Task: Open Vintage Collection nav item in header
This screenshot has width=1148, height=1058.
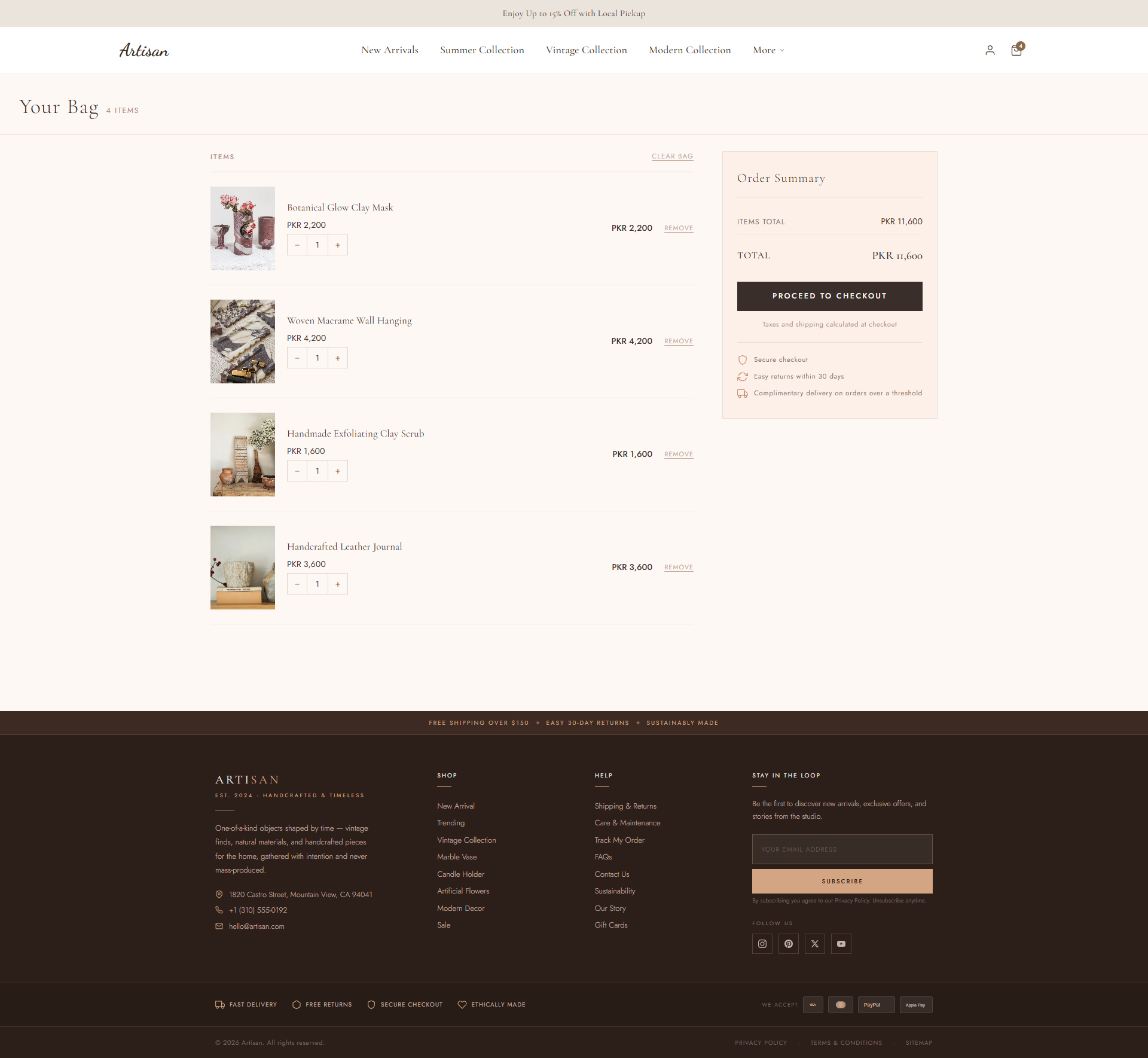Action: (587, 50)
